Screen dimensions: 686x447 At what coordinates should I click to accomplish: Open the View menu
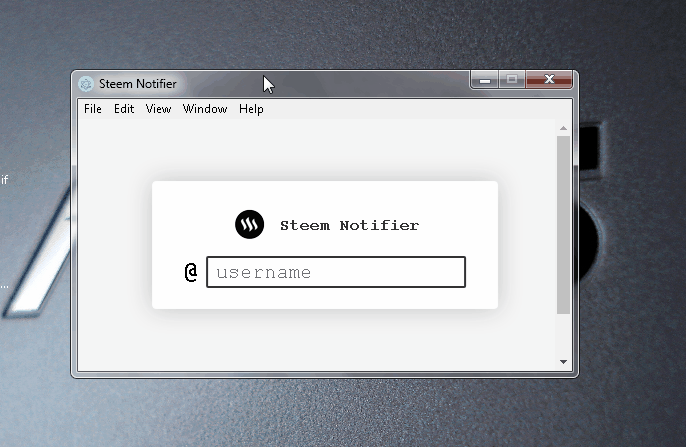[x=158, y=109]
